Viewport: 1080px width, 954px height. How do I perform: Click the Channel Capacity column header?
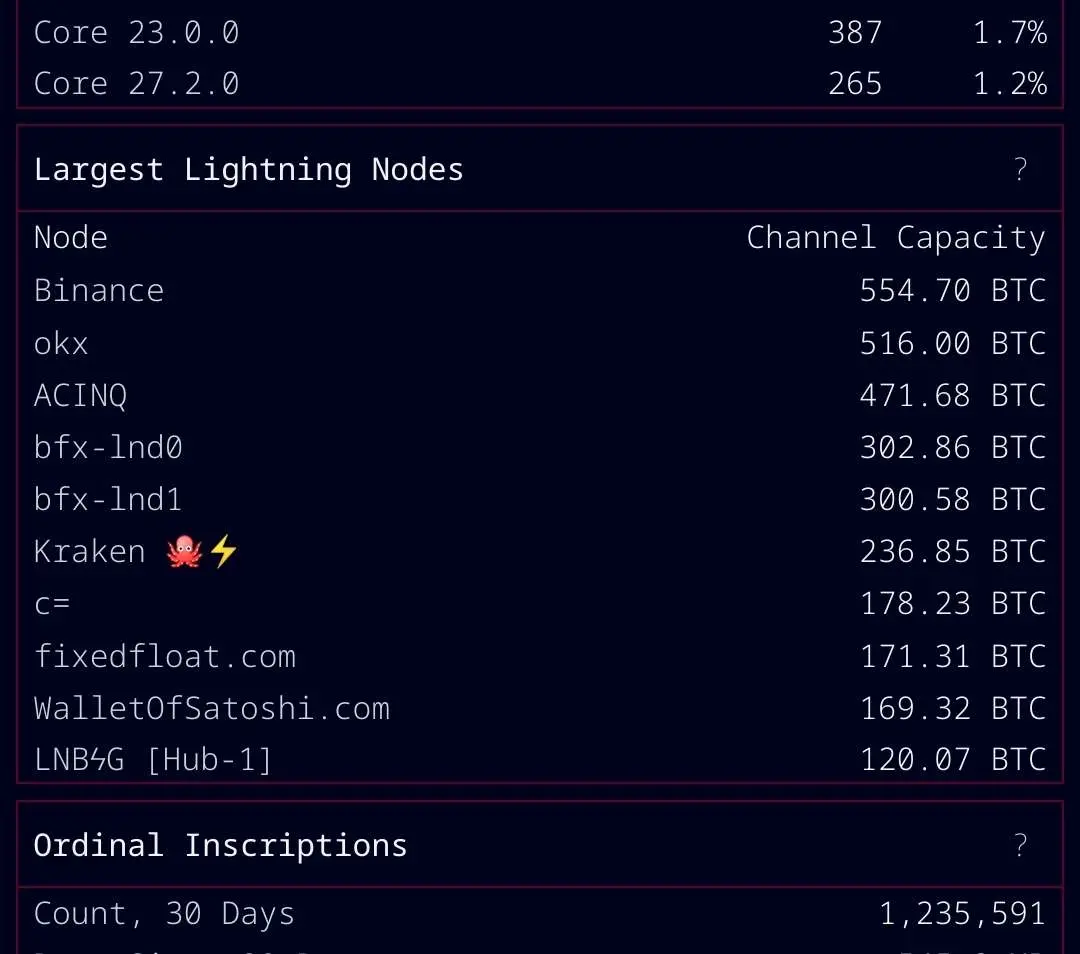[x=895, y=238]
